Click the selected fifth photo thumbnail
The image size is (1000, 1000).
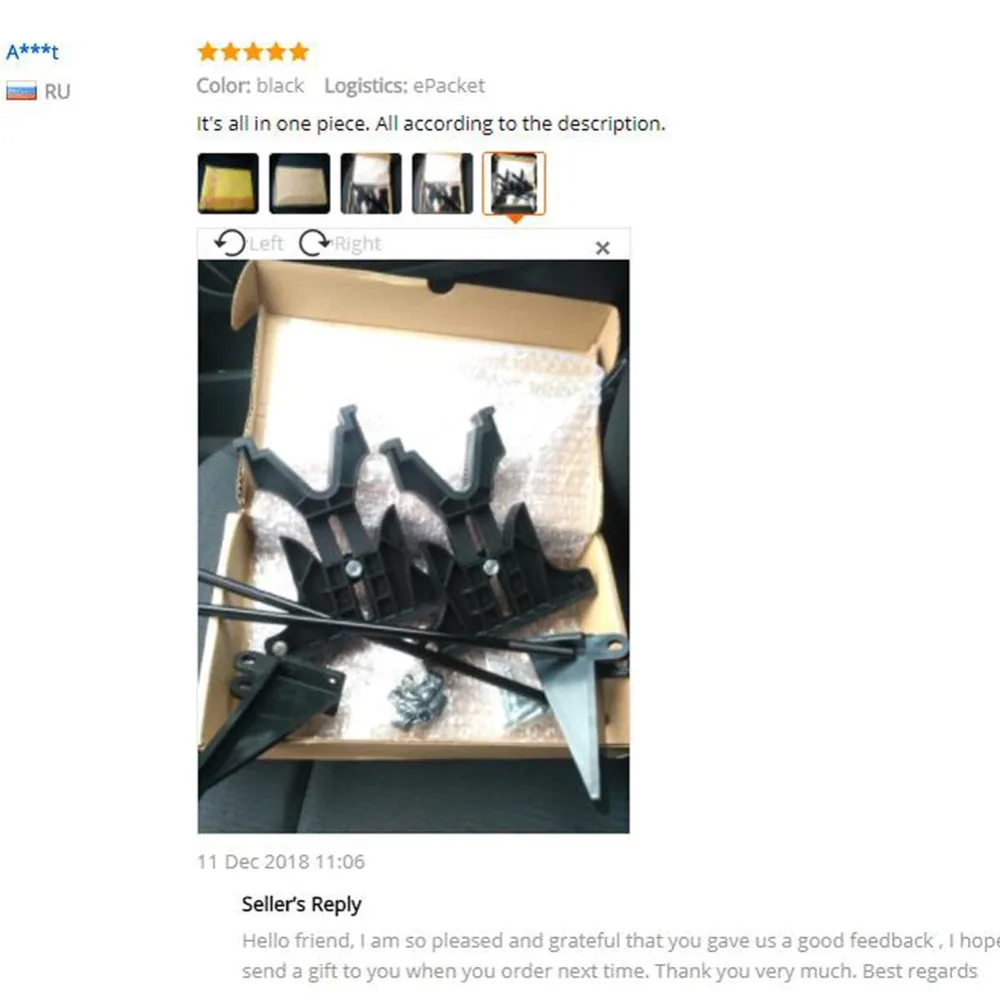point(514,184)
